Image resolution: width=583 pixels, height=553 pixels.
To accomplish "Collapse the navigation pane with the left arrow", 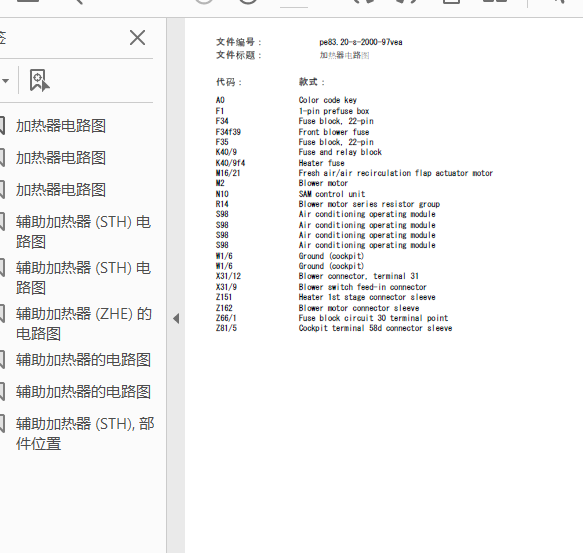I will 176,318.
